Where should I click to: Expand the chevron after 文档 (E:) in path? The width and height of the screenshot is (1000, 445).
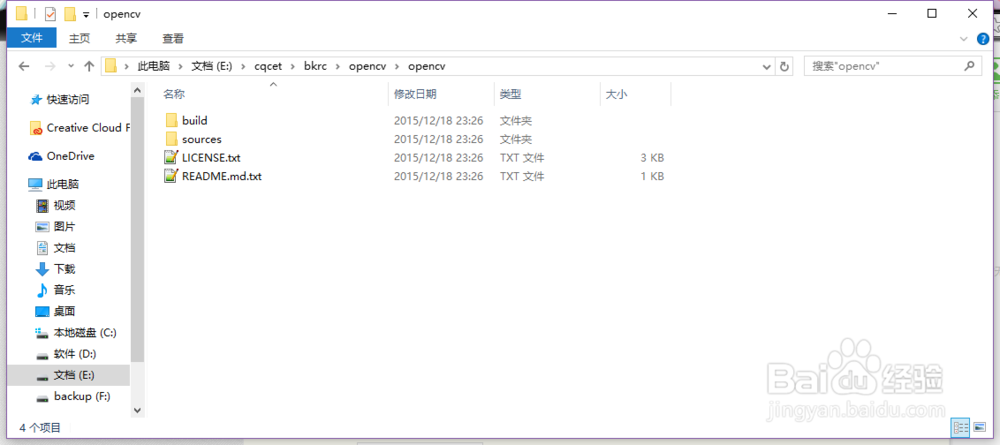point(242,66)
